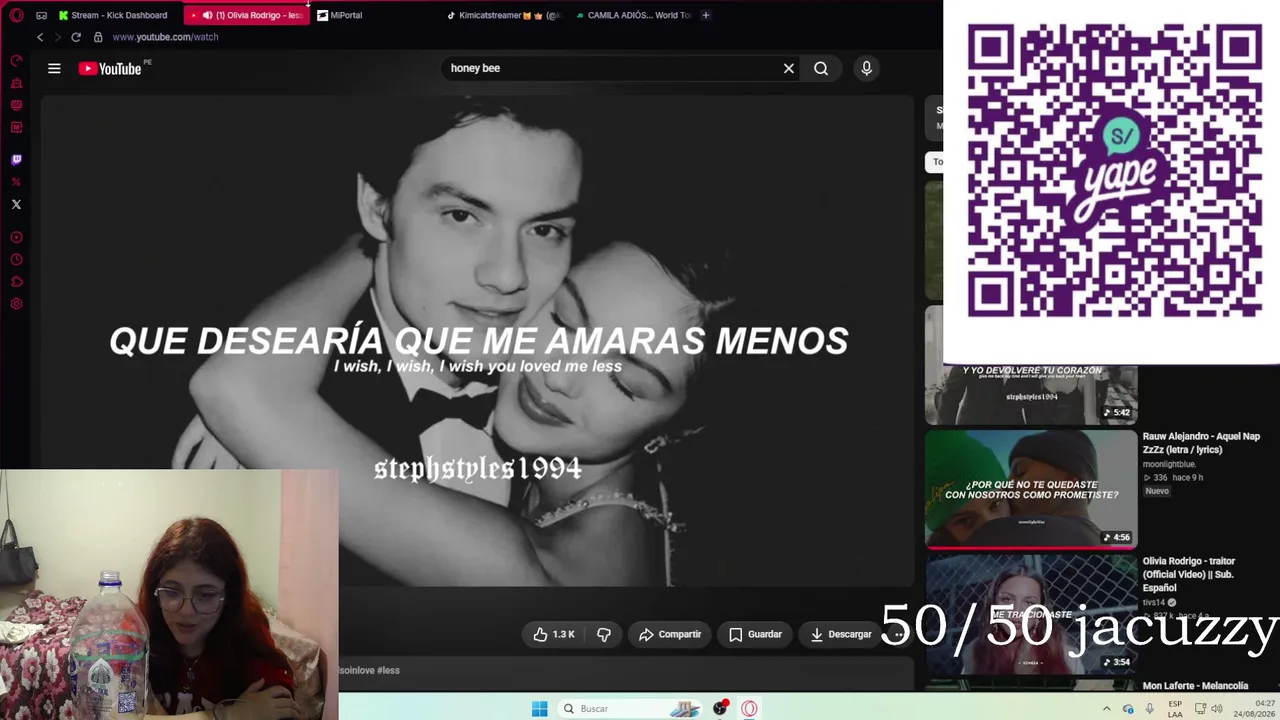Viewport: 1280px width, 720px height.
Task: Expand the YouTube guide hamburger menu
Action: point(54,68)
